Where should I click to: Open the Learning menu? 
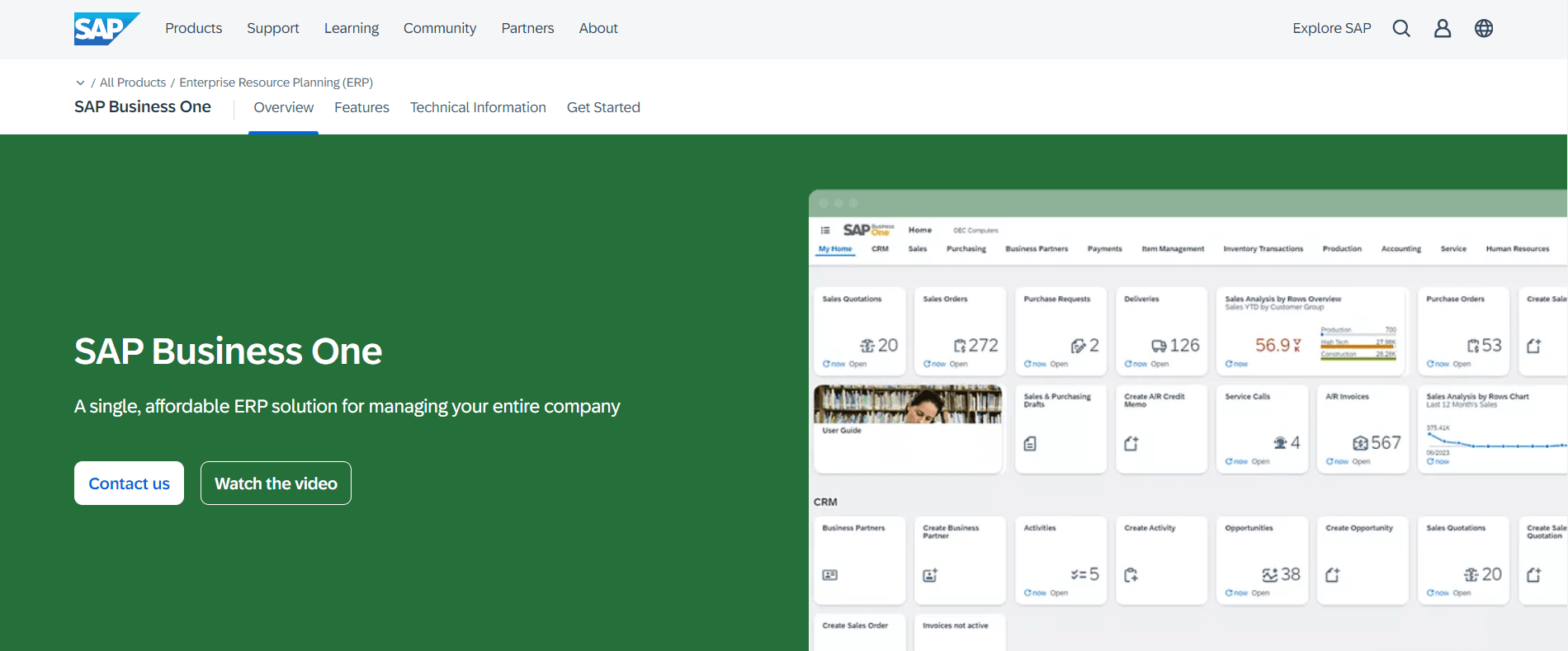(x=352, y=28)
